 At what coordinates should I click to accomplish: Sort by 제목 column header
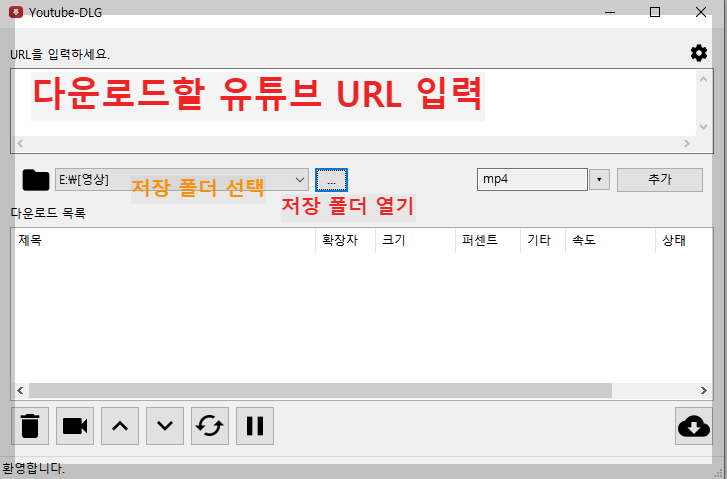(x=164, y=240)
